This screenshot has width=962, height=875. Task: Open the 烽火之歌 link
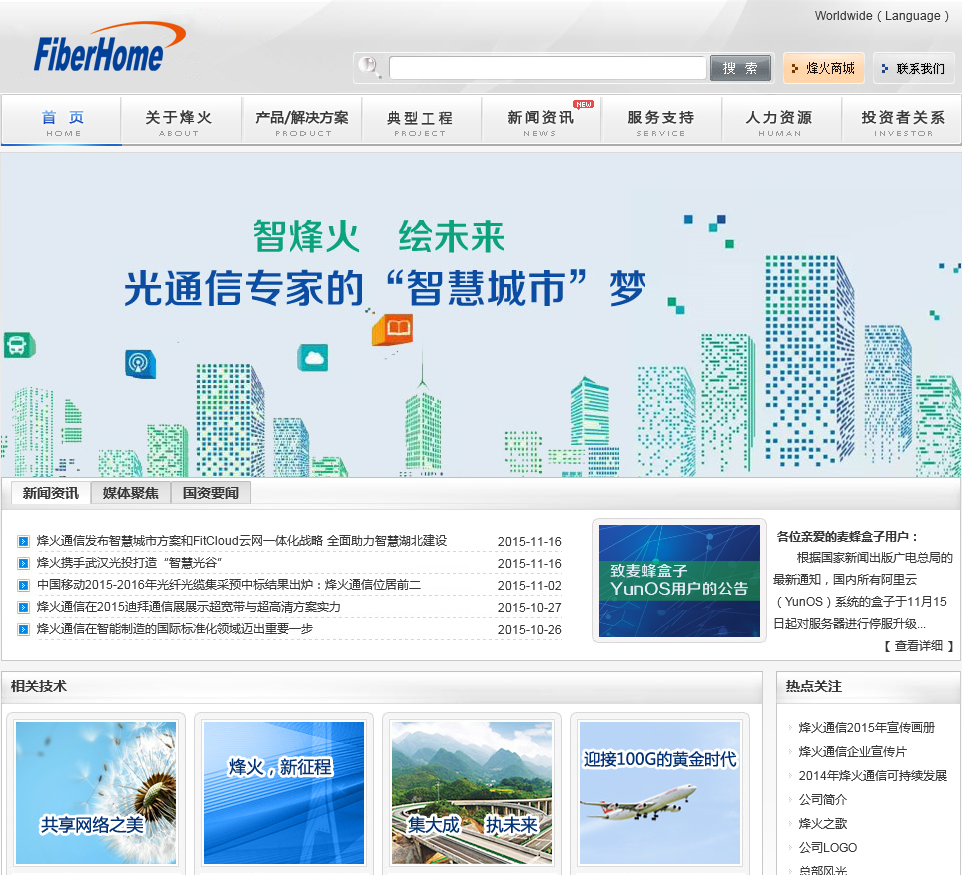click(822, 823)
